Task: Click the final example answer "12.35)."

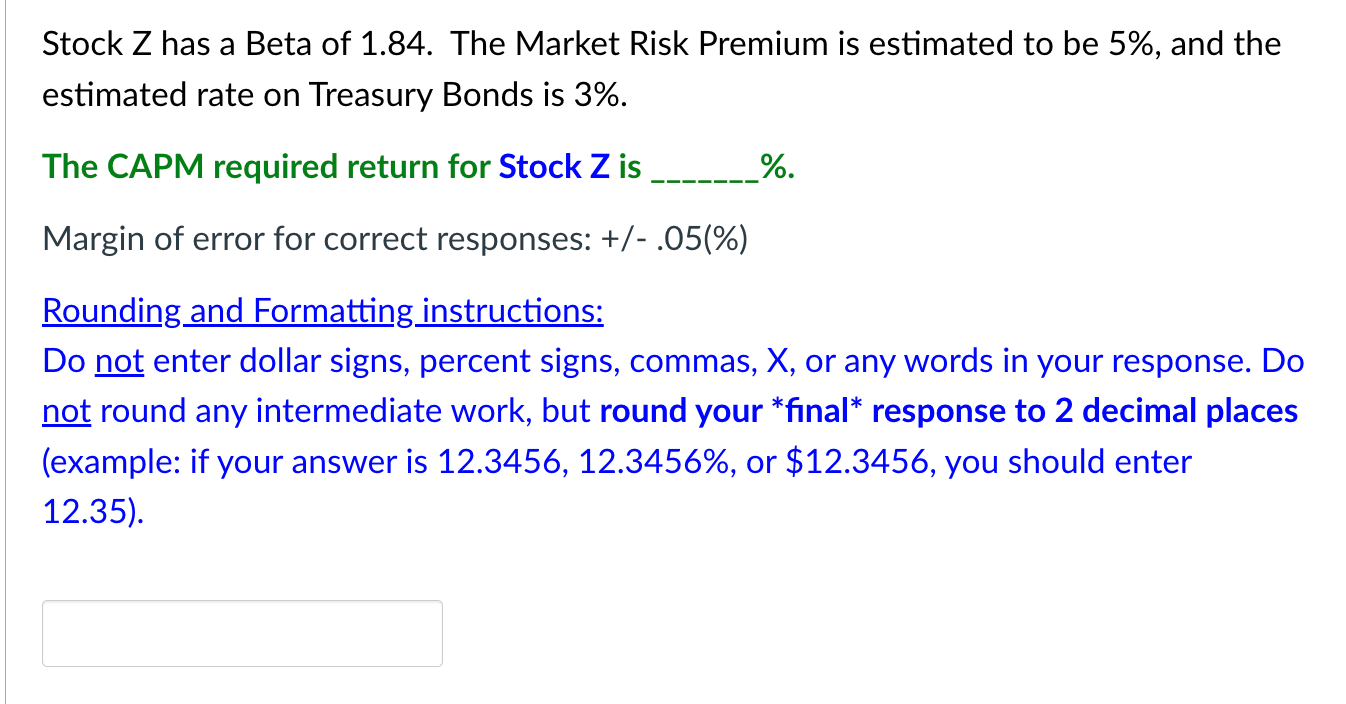Action: click(93, 512)
